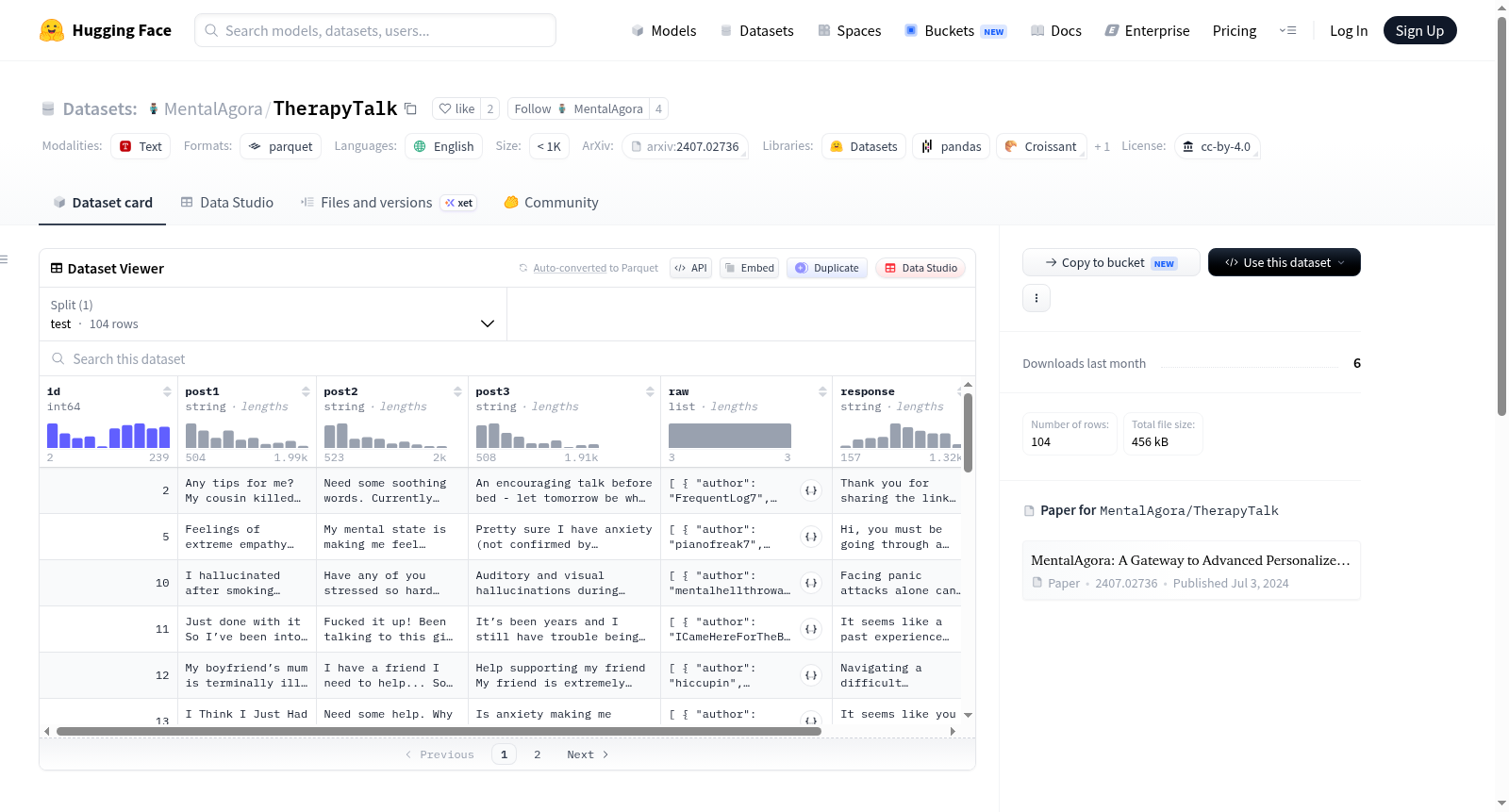1509x812 pixels.
Task: Click the pandas library tag
Action: click(951, 146)
